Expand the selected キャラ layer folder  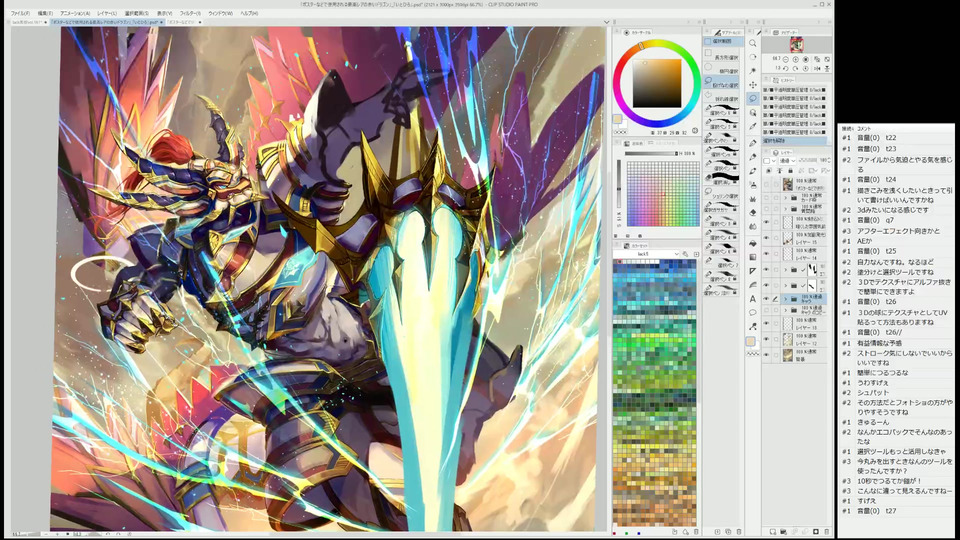coord(786,299)
